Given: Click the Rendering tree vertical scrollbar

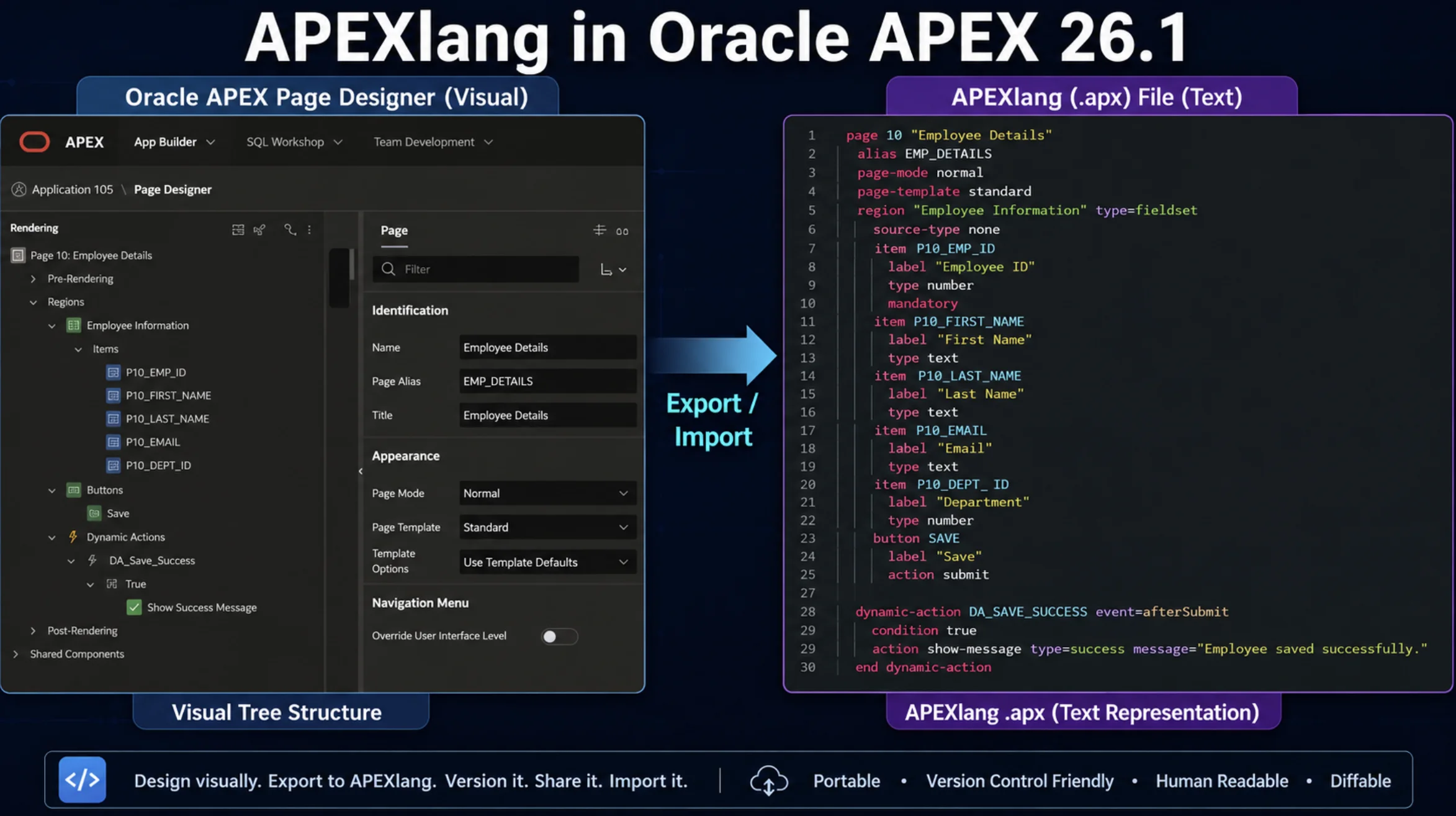Looking at the screenshot, I should [351, 265].
